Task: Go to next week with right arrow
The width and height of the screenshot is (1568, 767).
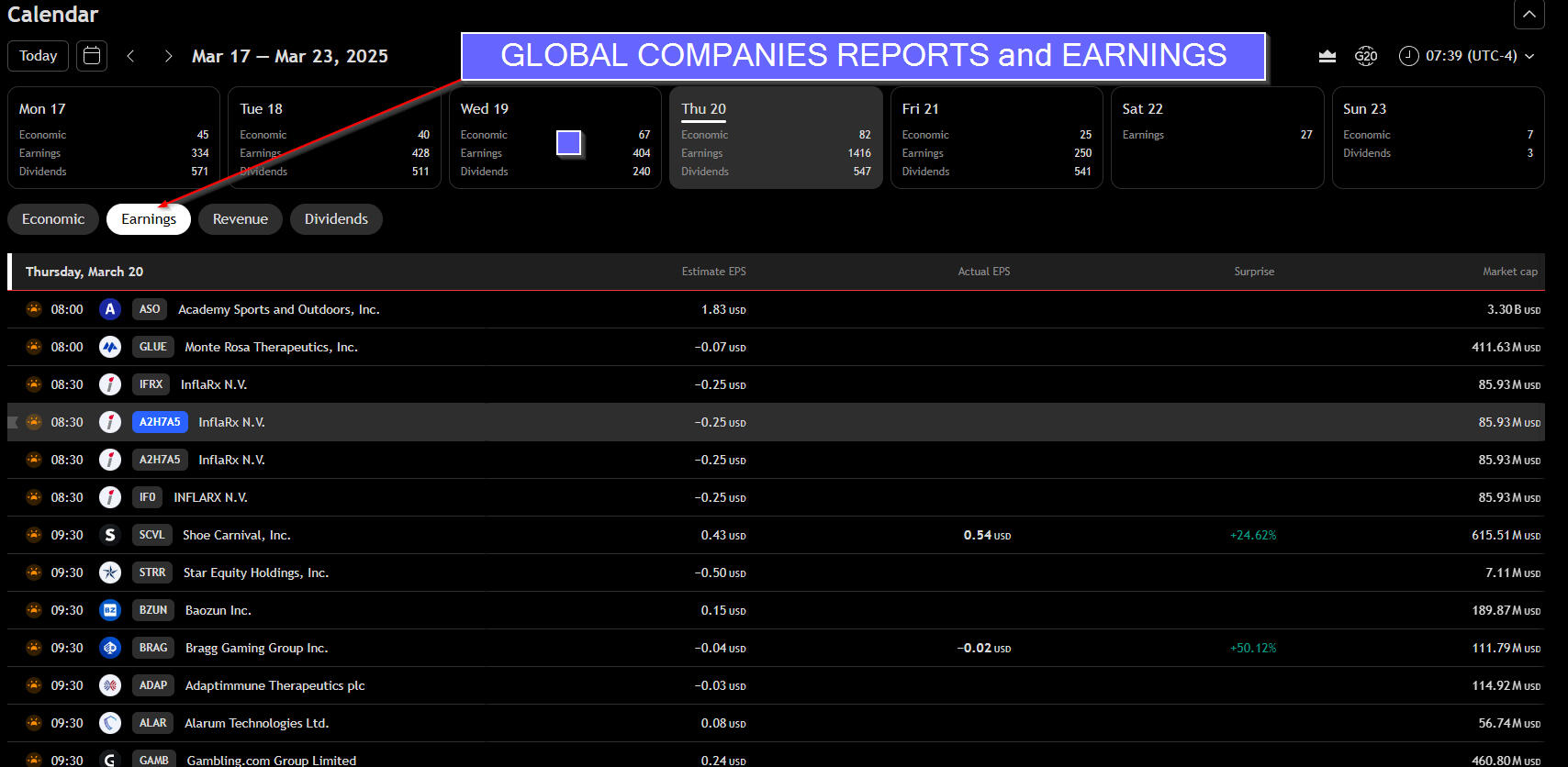Action: pos(168,56)
